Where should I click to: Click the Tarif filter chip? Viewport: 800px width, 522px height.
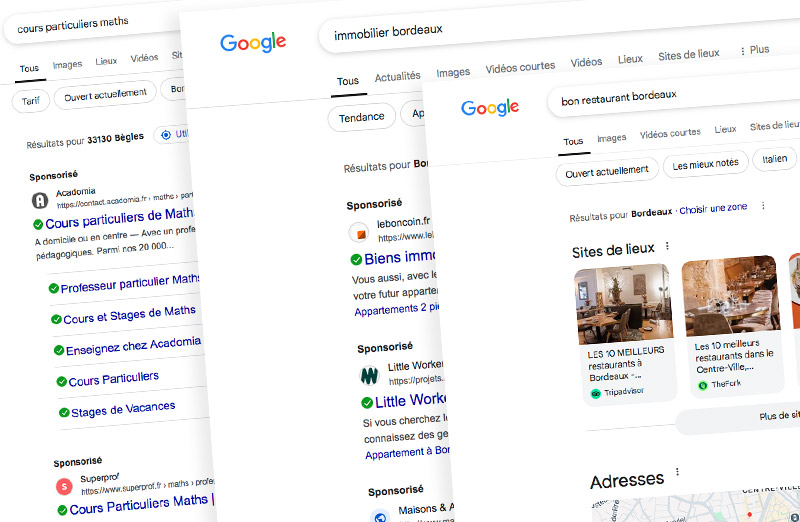pos(31,101)
